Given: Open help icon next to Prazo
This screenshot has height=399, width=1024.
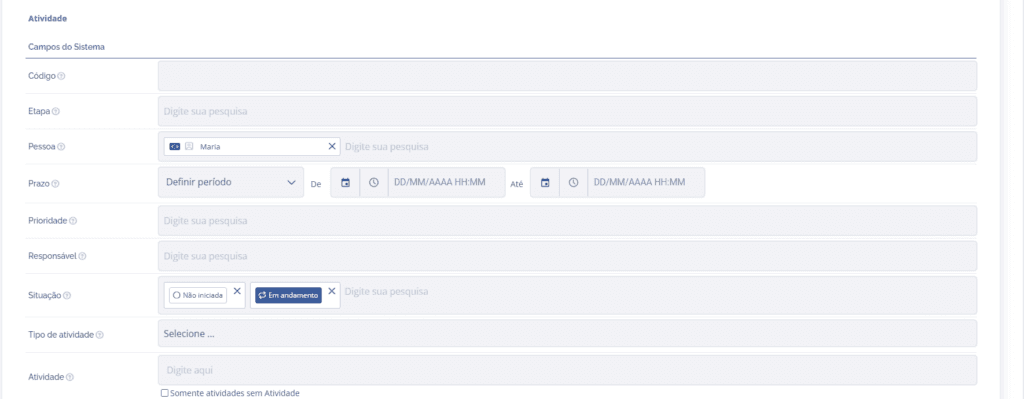Looking at the screenshot, I should (x=56, y=184).
